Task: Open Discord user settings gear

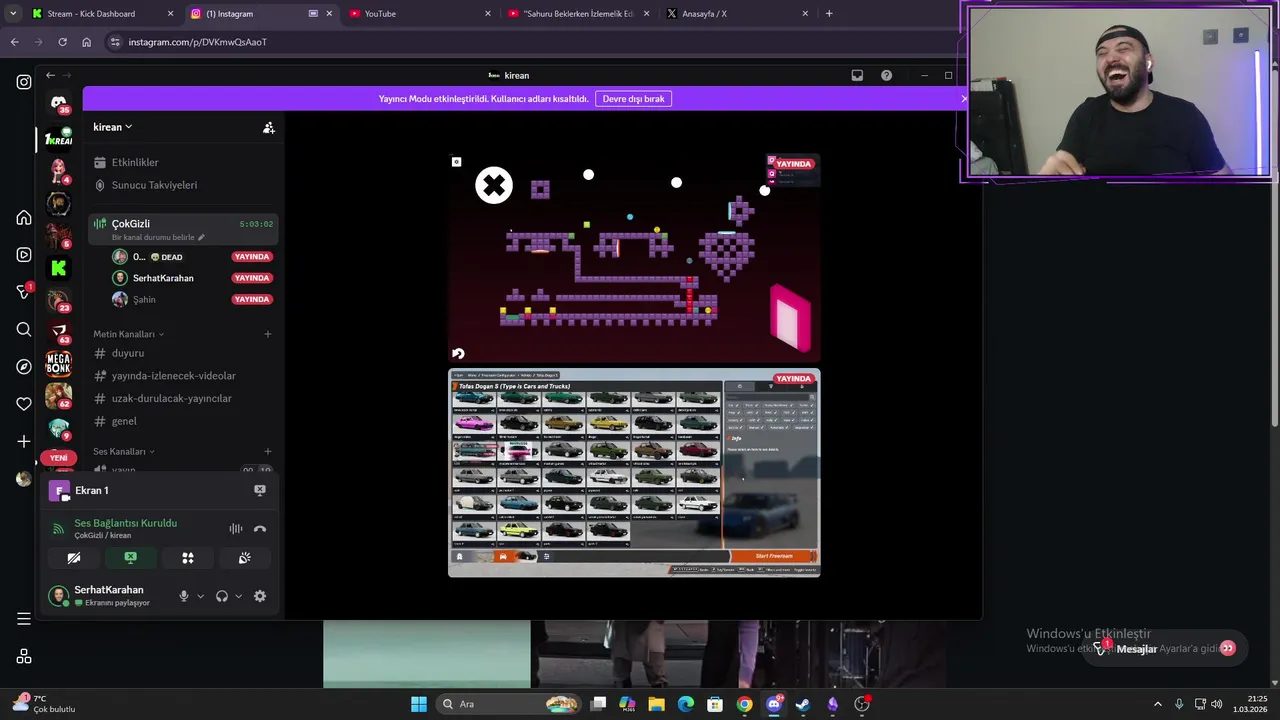Action: pos(260,596)
